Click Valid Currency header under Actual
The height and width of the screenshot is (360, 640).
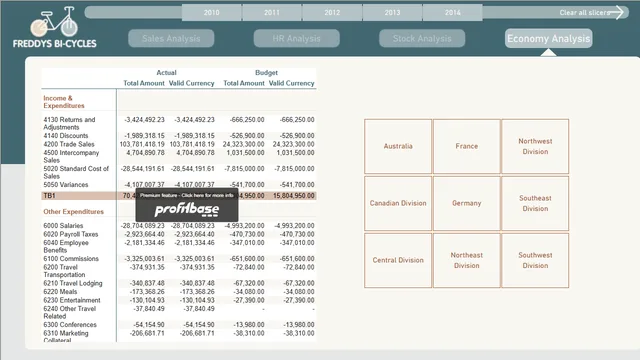(191, 83)
